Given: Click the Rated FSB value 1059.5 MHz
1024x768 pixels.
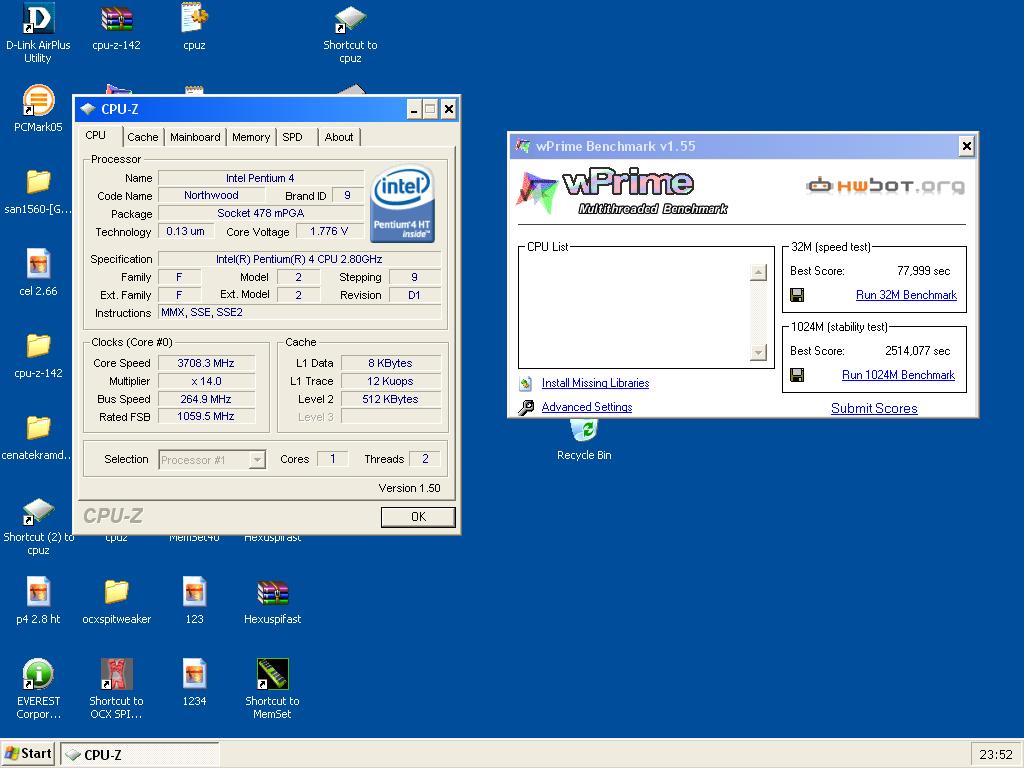Looking at the screenshot, I should click(x=206, y=417).
